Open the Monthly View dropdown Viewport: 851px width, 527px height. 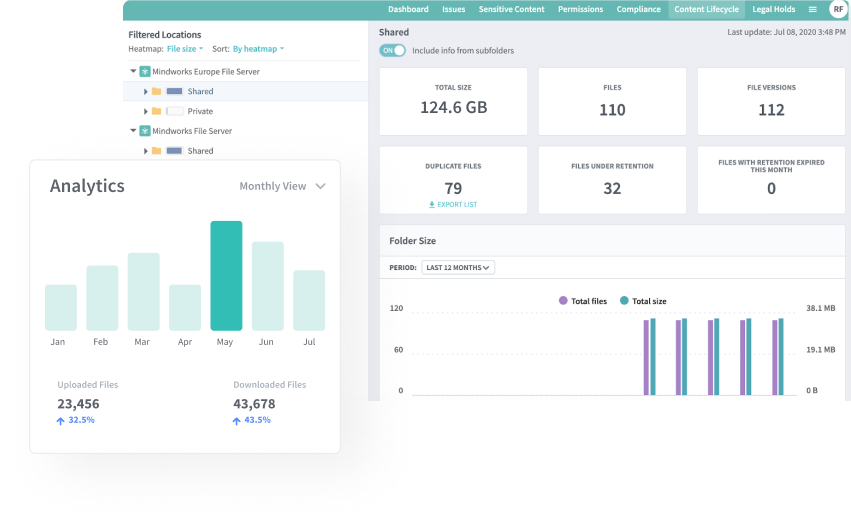coord(282,186)
